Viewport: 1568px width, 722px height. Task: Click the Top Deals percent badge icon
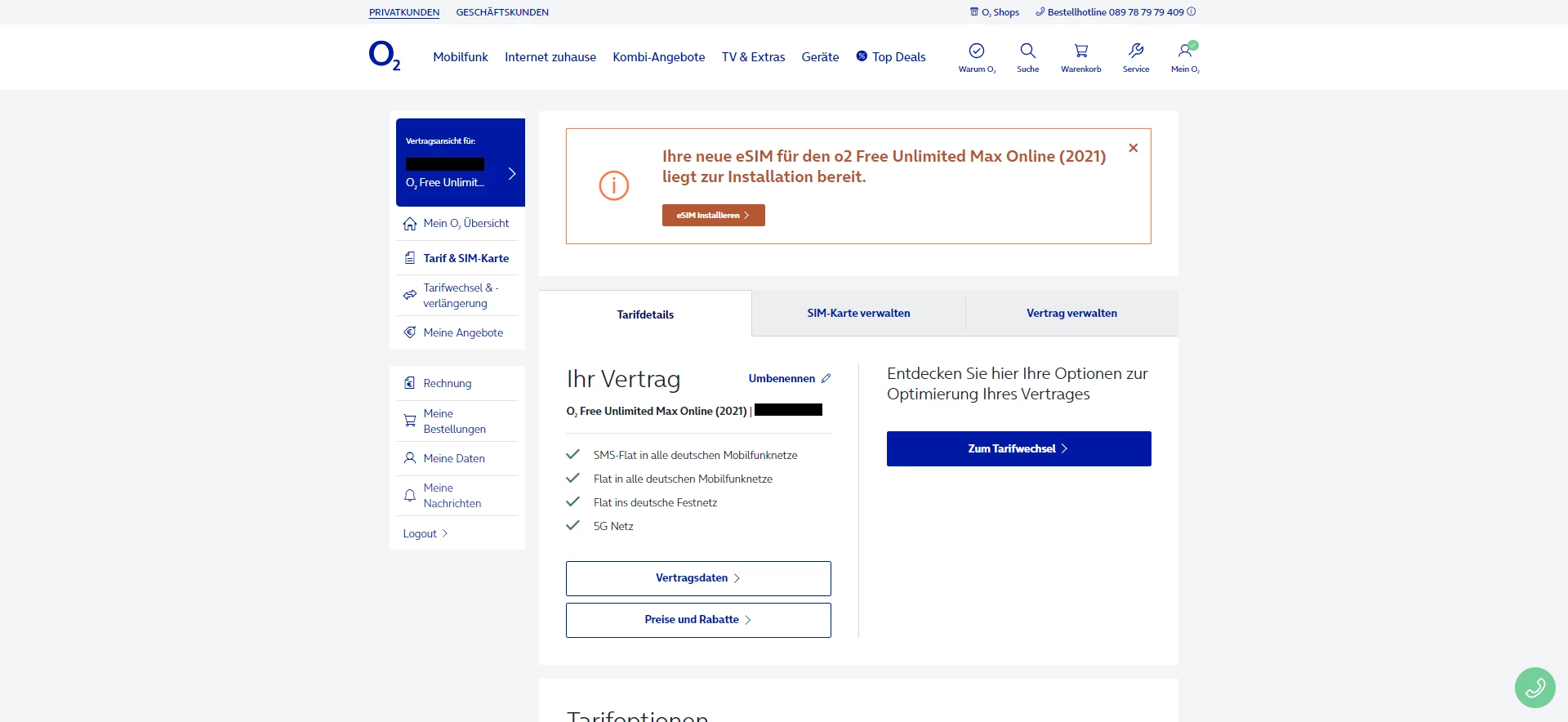[x=862, y=56]
